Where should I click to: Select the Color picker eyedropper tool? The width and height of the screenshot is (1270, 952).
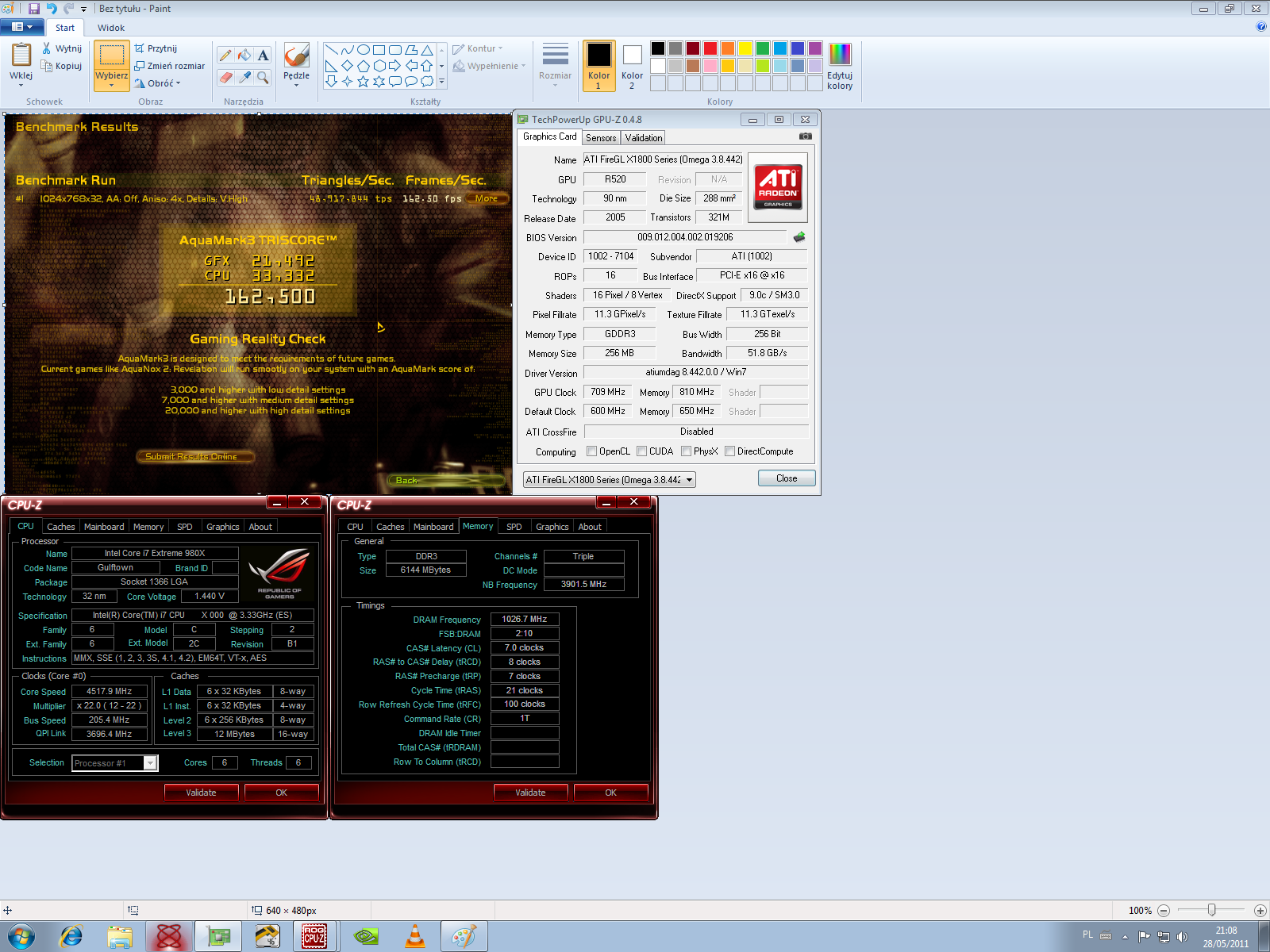point(244,77)
